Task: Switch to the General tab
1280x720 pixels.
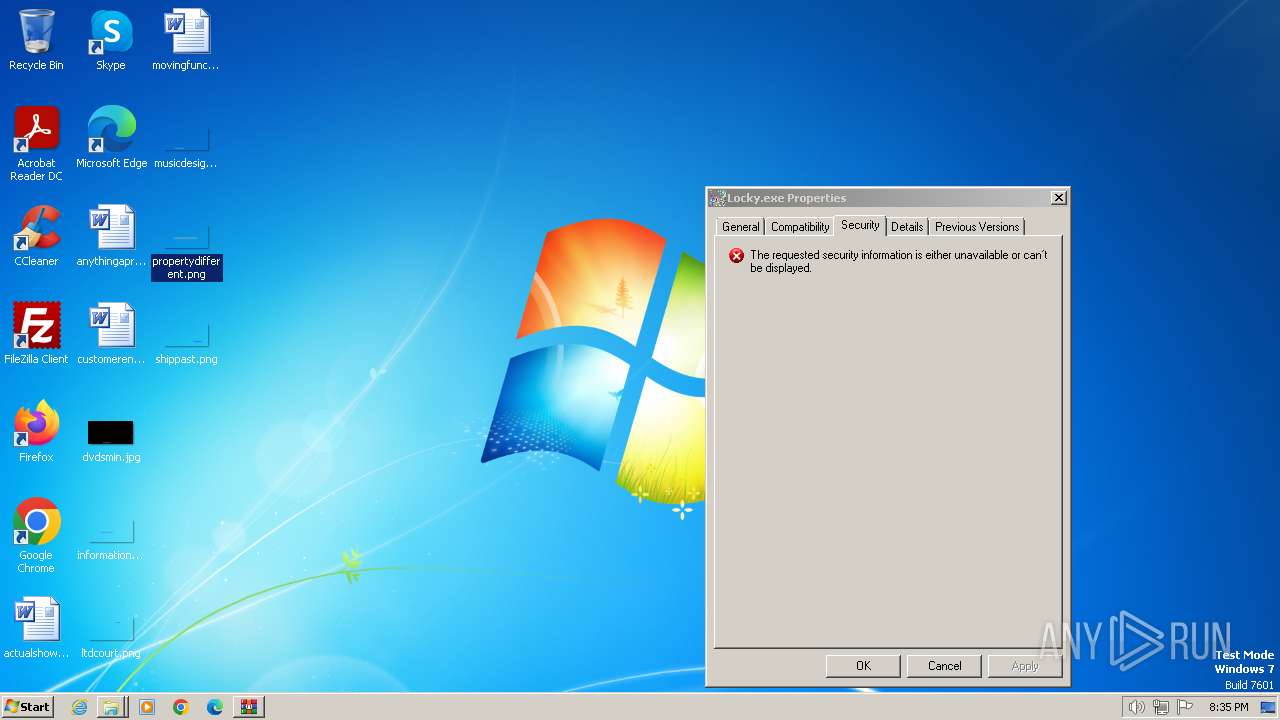Action: click(740, 227)
